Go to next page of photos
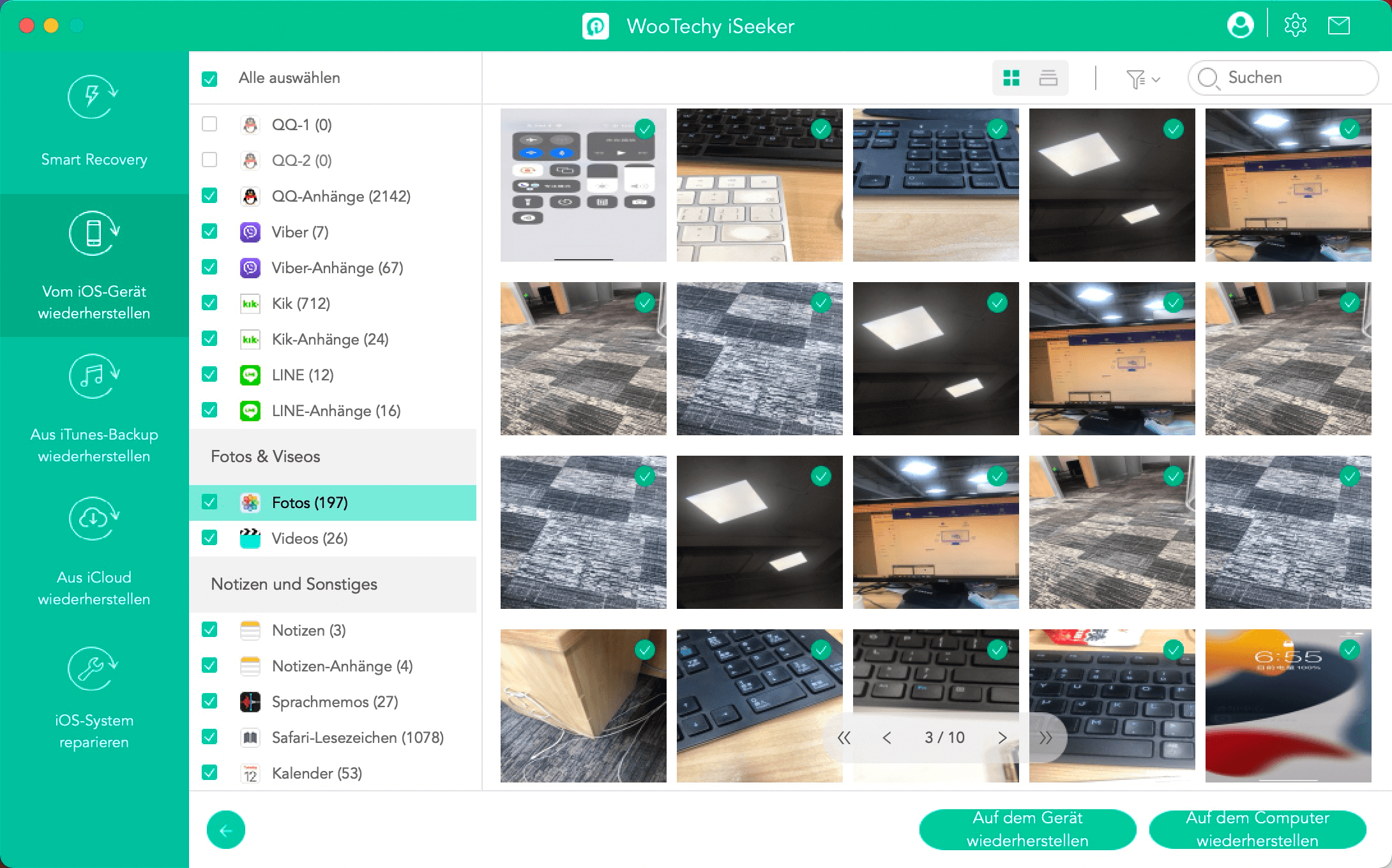1392x868 pixels. 1002,738
